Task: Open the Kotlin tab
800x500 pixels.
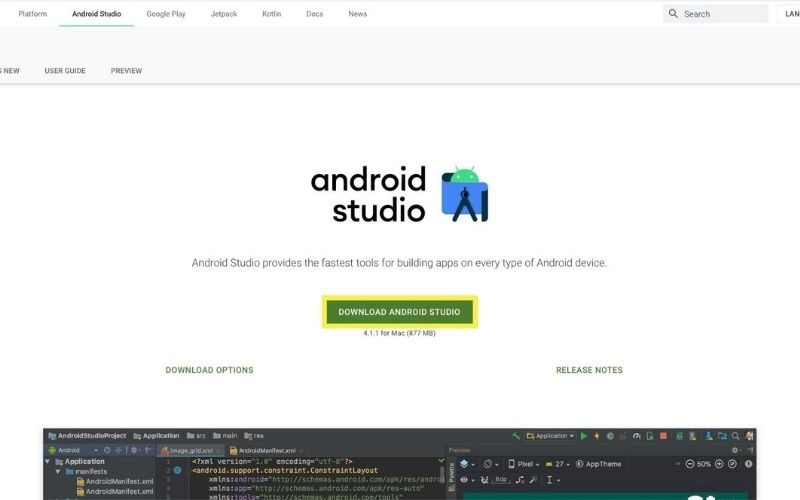Action: pyautogui.click(x=271, y=14)
